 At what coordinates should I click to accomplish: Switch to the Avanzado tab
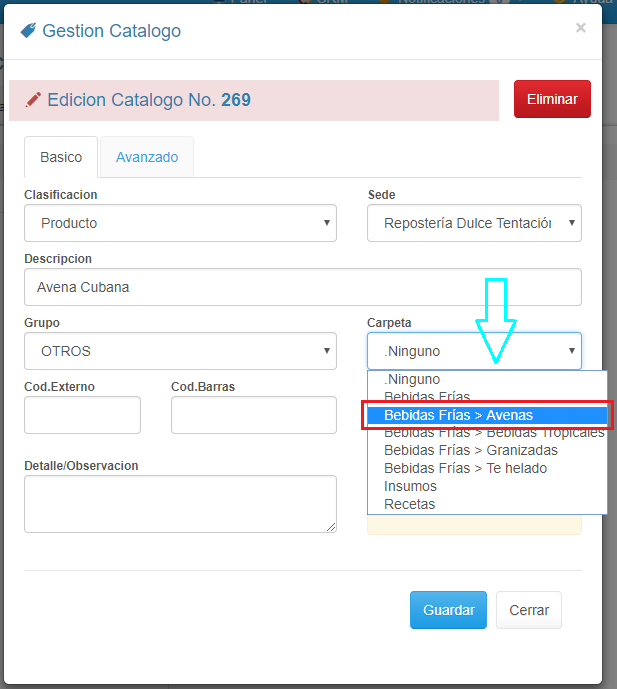[147, 157]
